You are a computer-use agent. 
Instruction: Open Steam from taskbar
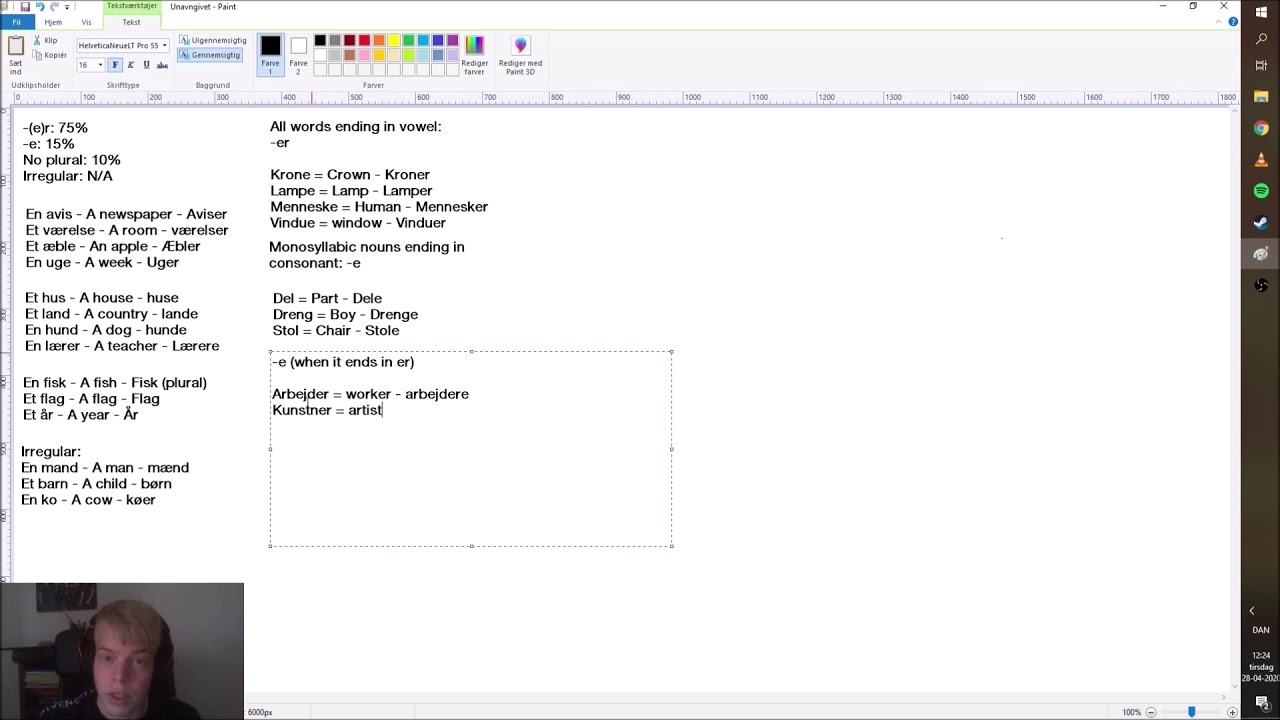[1261, 223]
